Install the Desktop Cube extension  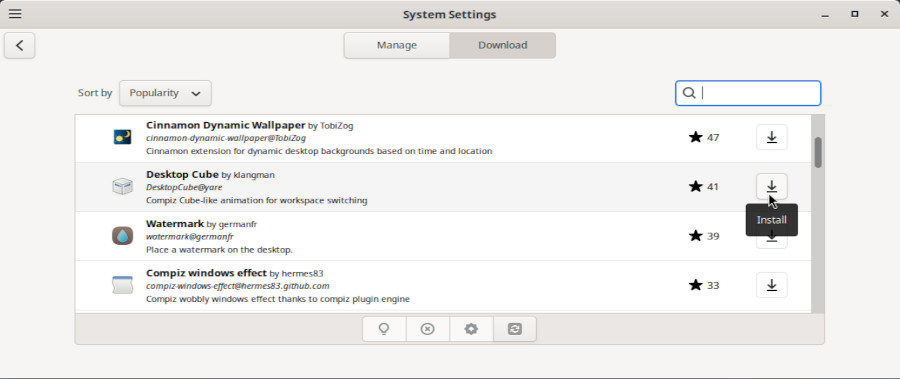(771, 186)
